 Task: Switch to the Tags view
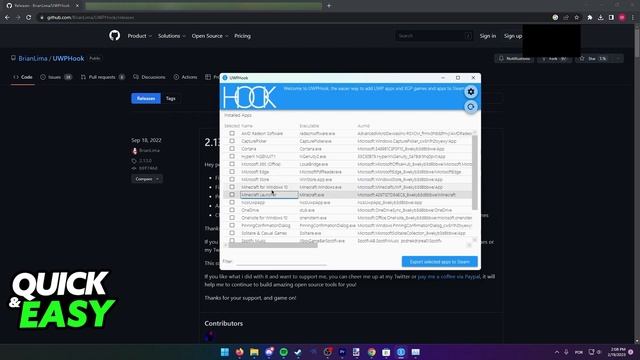tap(171, 98)
